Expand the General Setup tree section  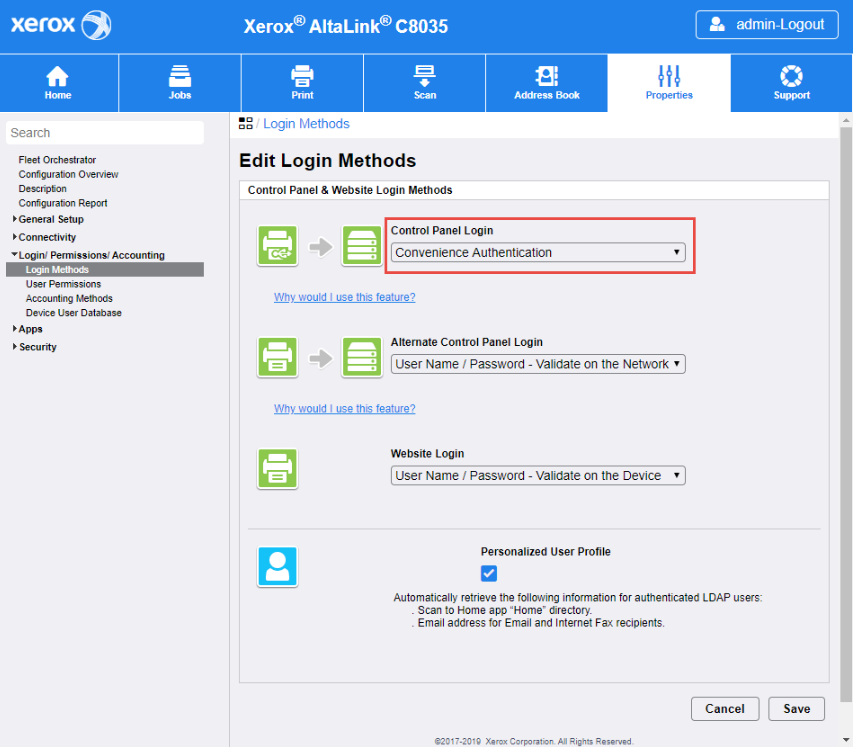pos(50,219)
